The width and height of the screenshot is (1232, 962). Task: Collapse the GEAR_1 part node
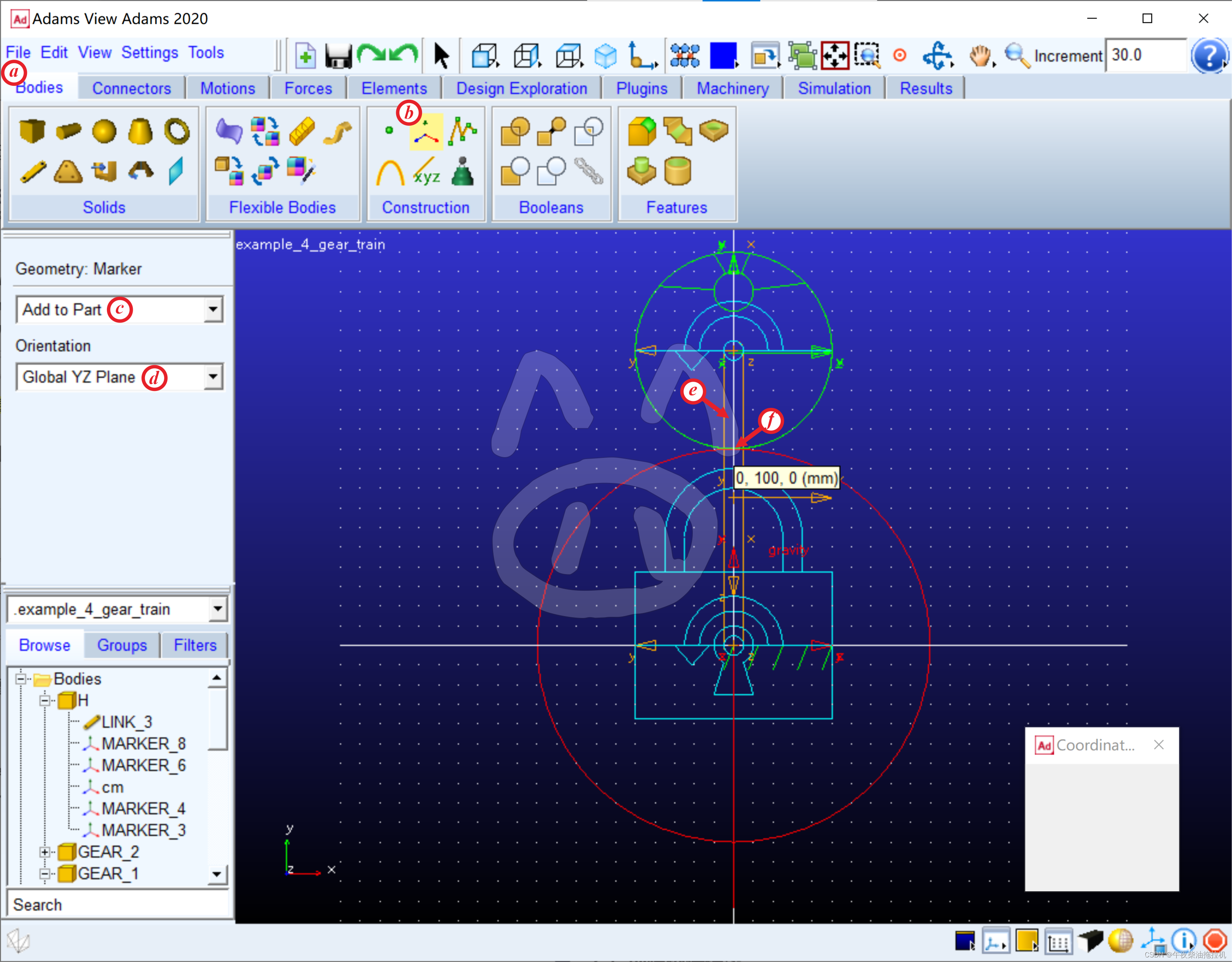point(45,873)
